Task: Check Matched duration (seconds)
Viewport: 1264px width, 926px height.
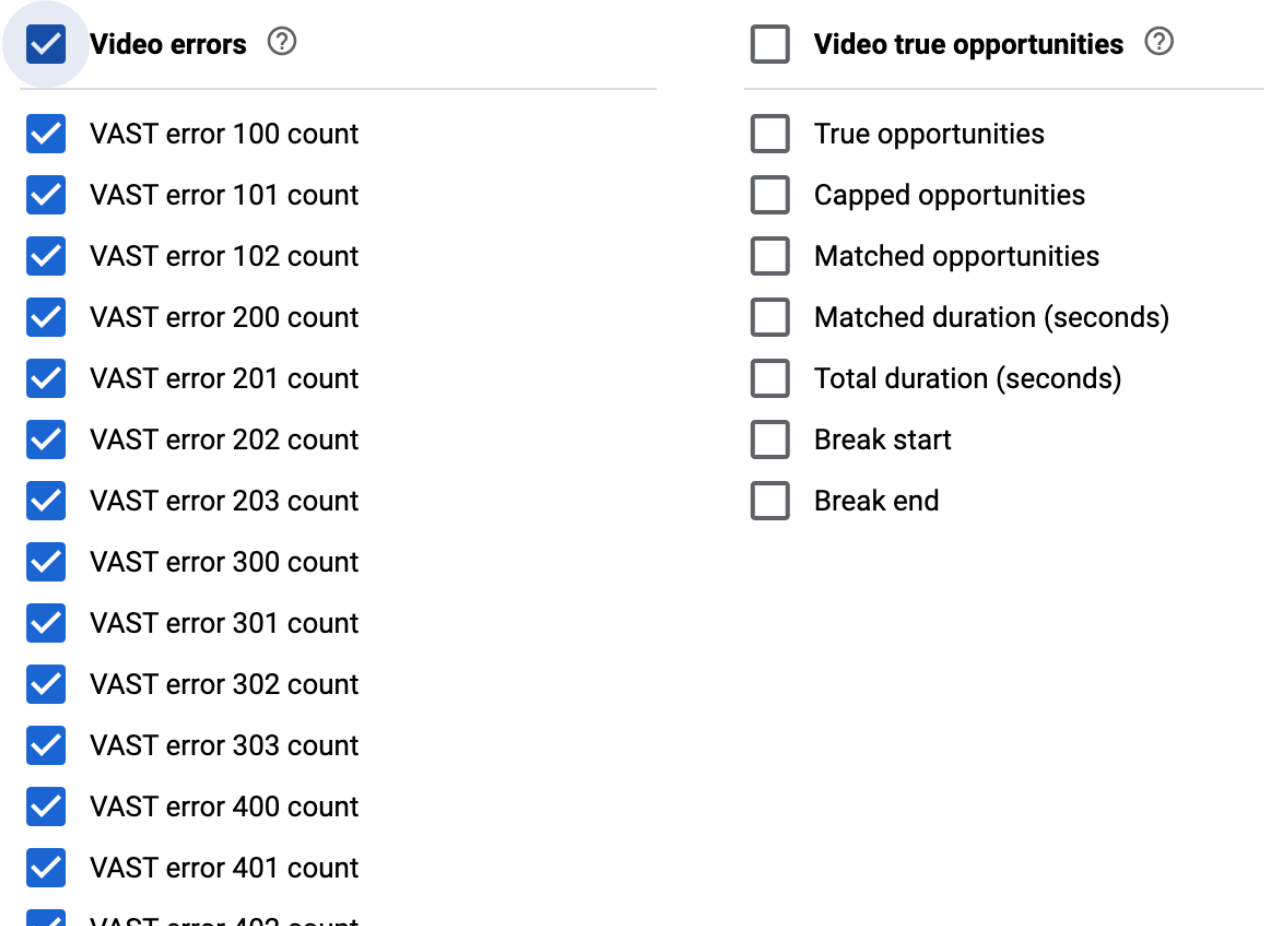Action: tap(770, 317)
